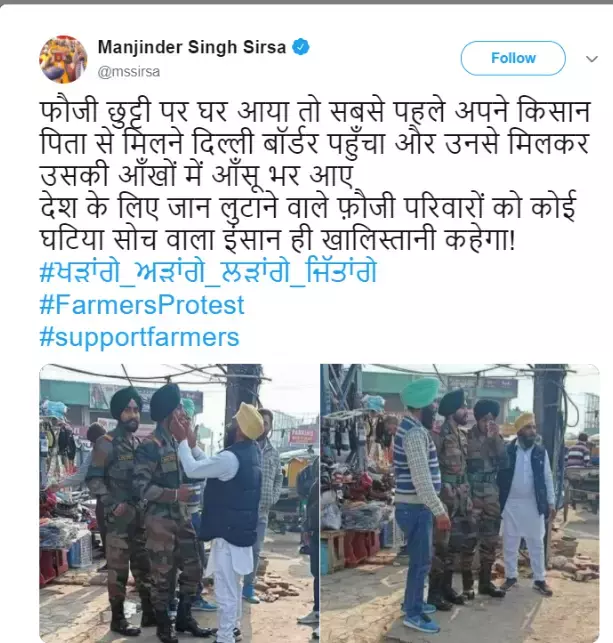Viewport: 613px width, 643px height.
Task: View the right photo with green turban man
Action: 460,503
